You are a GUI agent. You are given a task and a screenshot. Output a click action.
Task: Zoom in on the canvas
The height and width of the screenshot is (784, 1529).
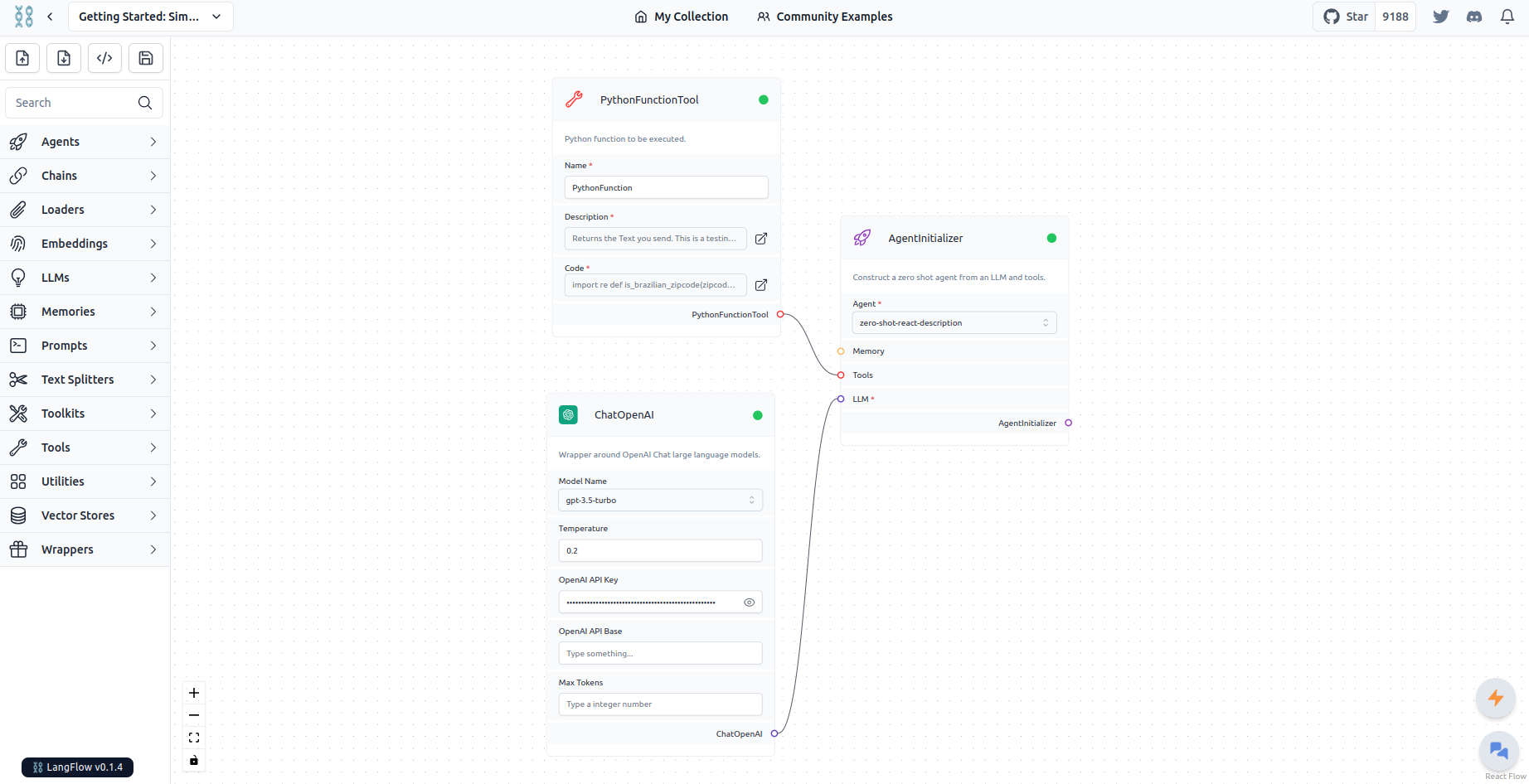194,693
